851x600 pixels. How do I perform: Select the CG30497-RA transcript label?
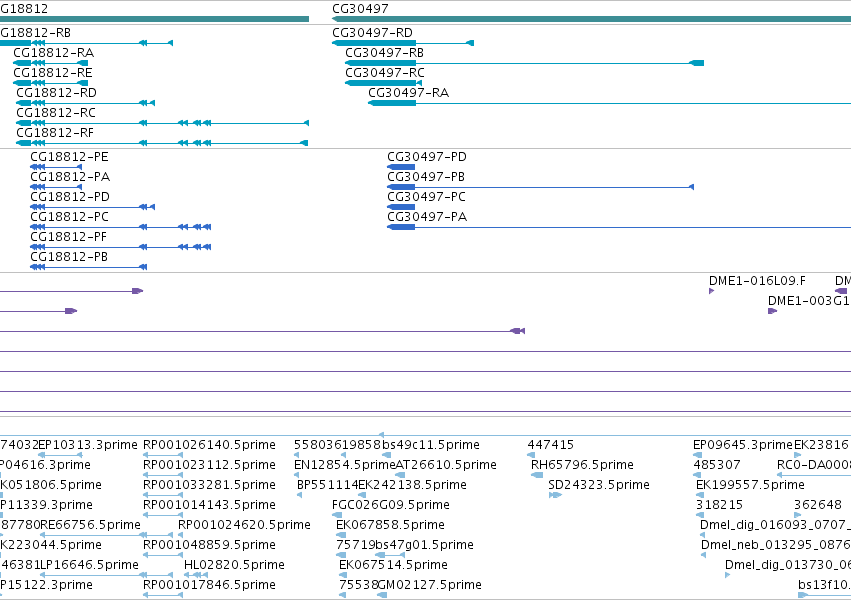click(x=409, y=93)
